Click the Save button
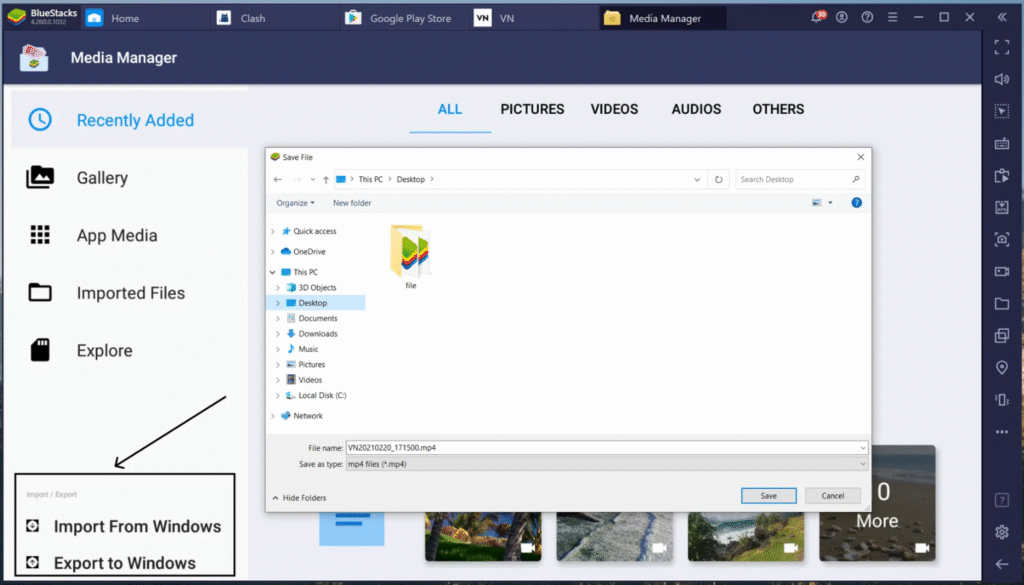 pyautogui.click(x=768, y=495)
